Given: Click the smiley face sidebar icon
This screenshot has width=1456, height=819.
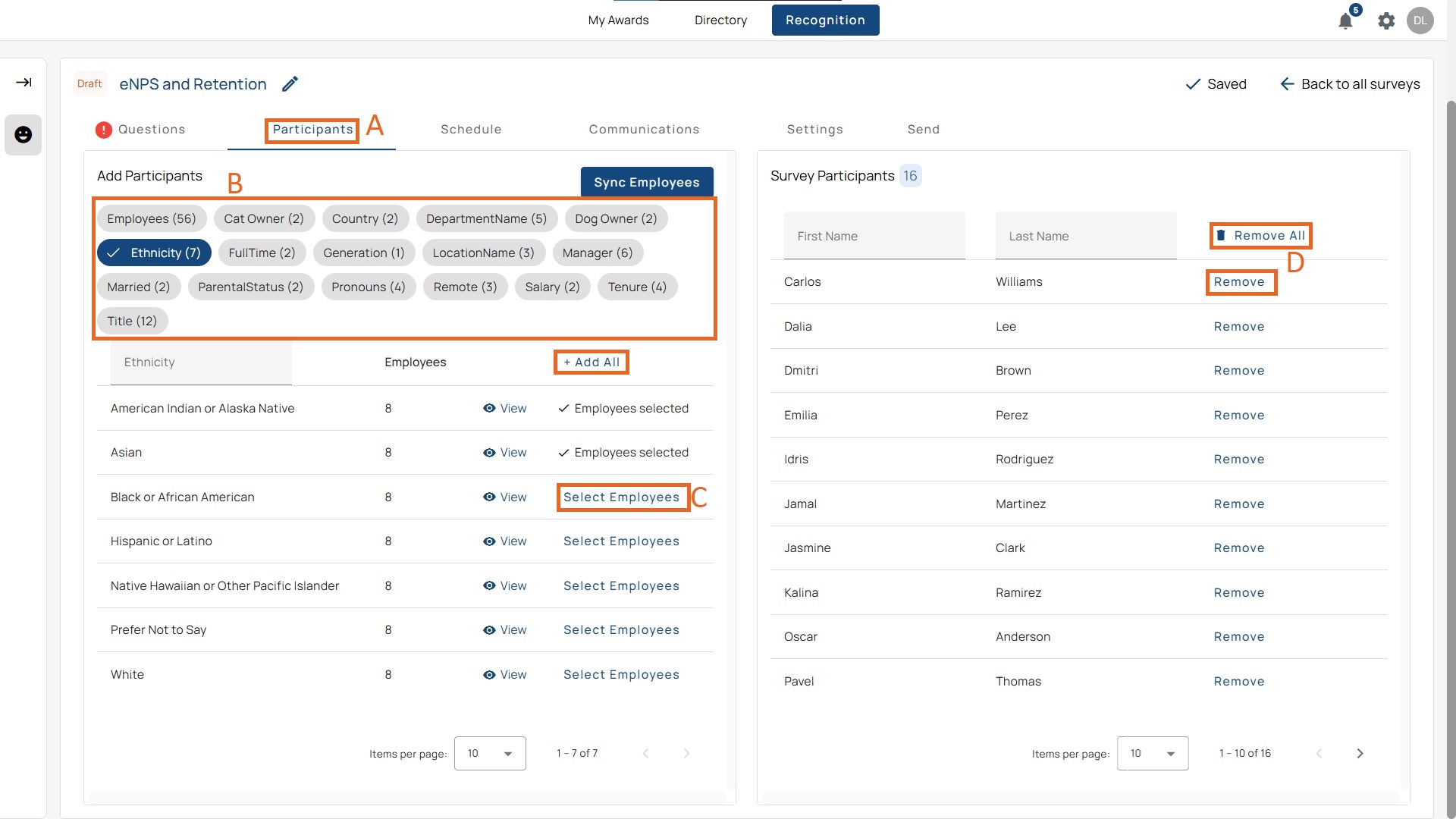Looking at the screenshot, I should [24, 134].
